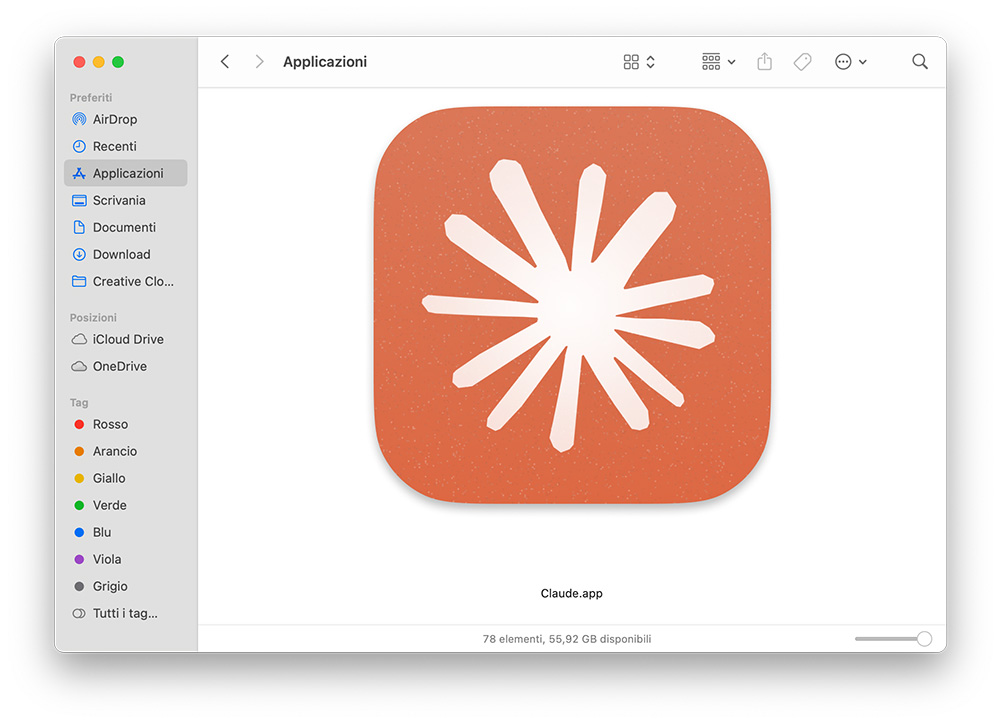This screenshot has height=723, width=1000.
Task: Filter by the Giallo tag
Action: point(126,478)
